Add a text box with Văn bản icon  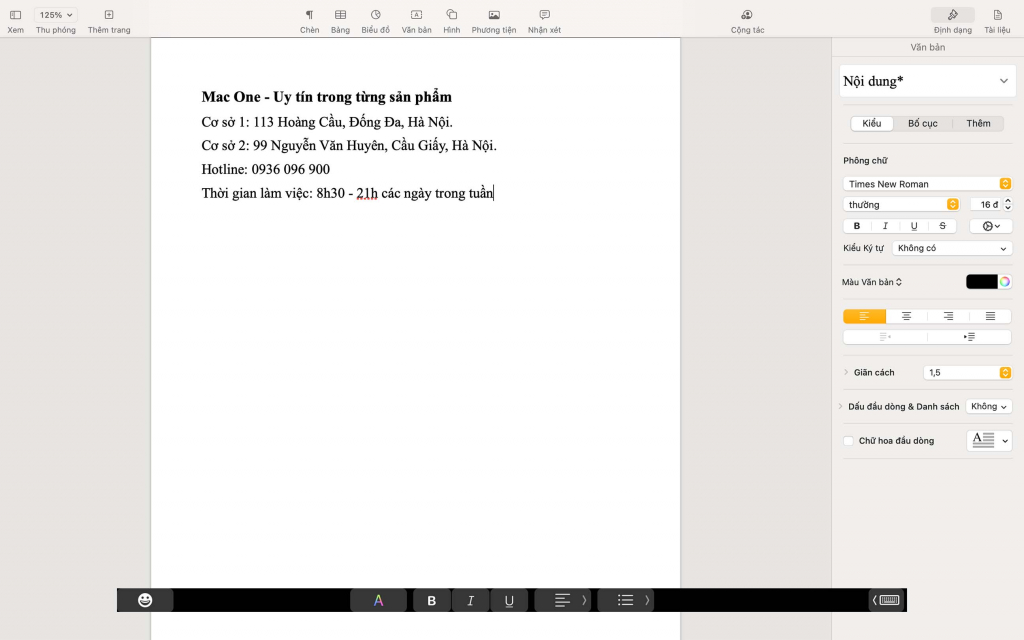(x=416, y=14)
